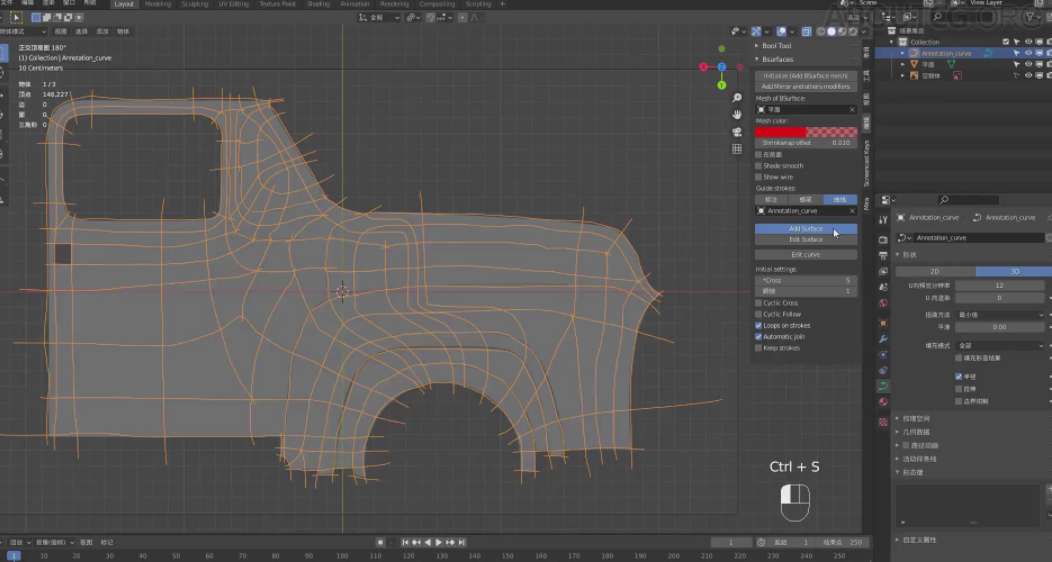Viewport: 1052px width, 562px height.
Task: Switch to the Sculpting workspace tab
Action: 194,4
